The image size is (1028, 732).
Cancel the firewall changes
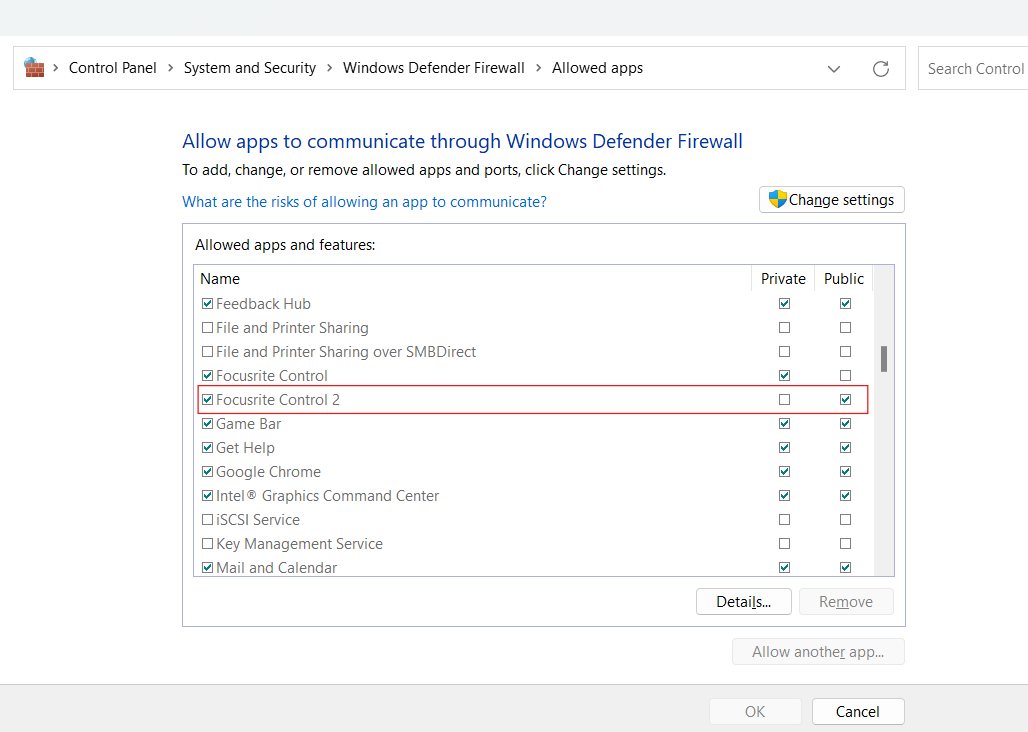click(x=858, y=711)
